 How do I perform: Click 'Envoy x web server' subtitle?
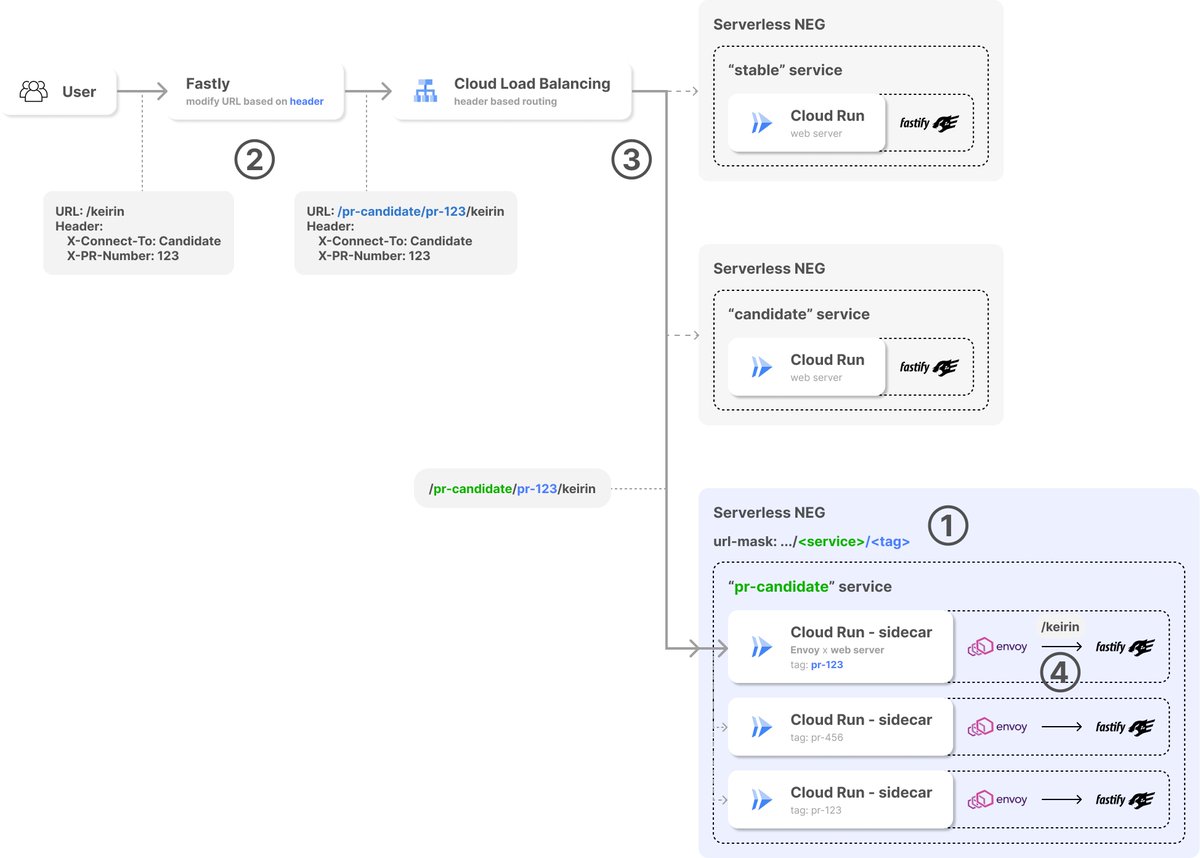(x=837, y=650)
